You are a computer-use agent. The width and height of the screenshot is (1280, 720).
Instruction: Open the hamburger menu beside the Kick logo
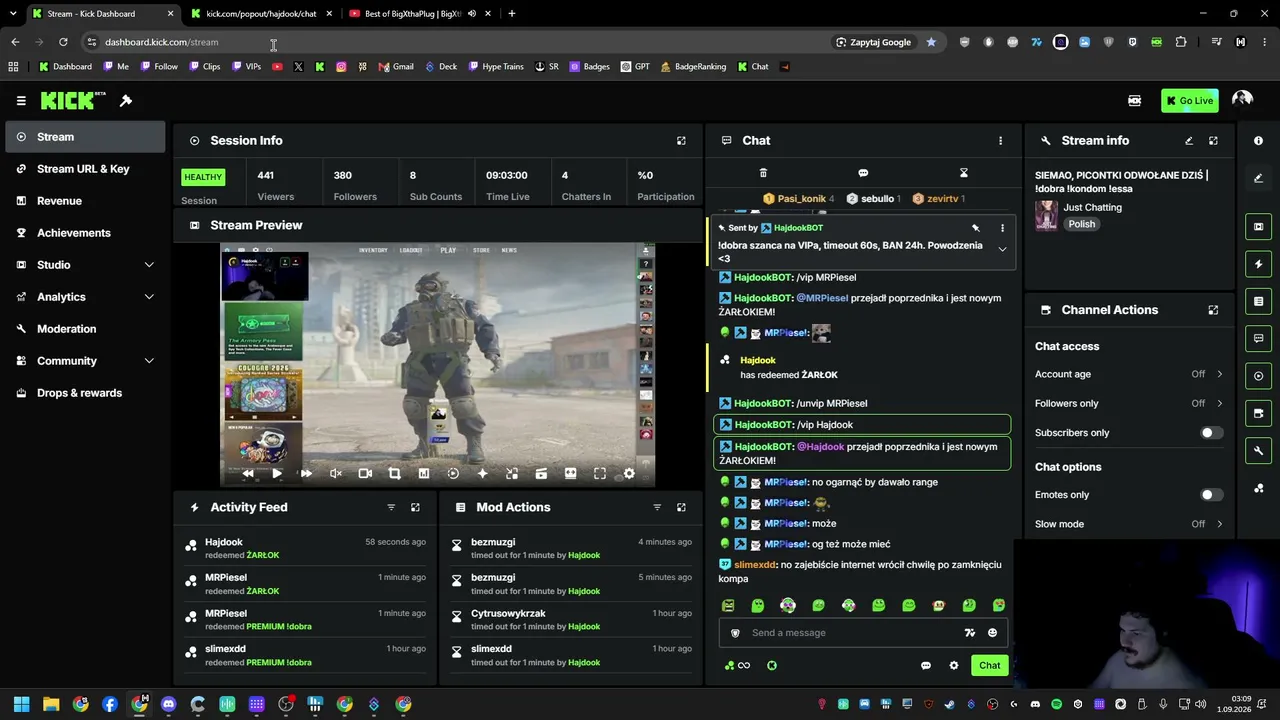coord(21,100)
